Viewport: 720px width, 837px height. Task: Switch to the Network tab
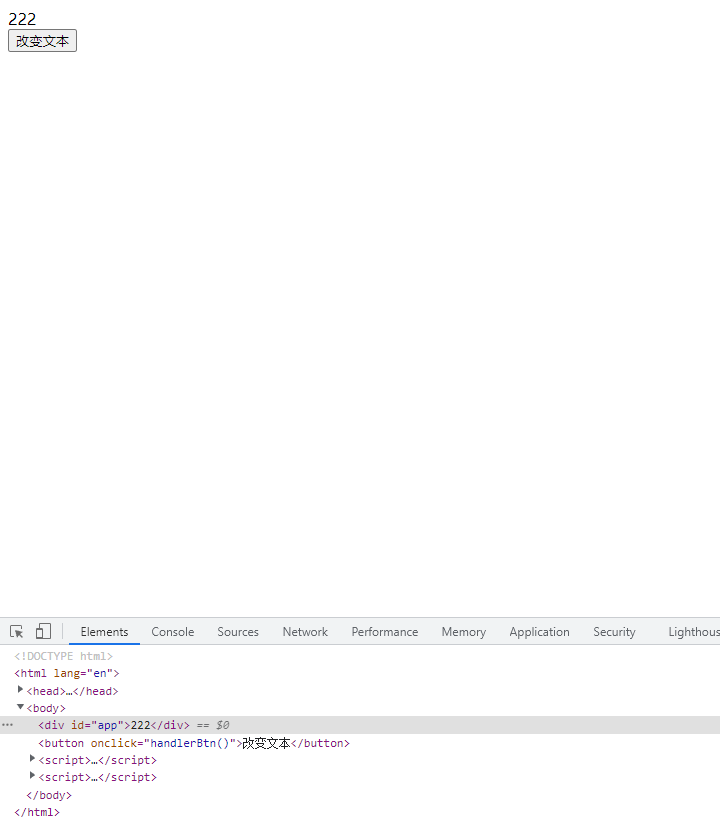(305, 631)
